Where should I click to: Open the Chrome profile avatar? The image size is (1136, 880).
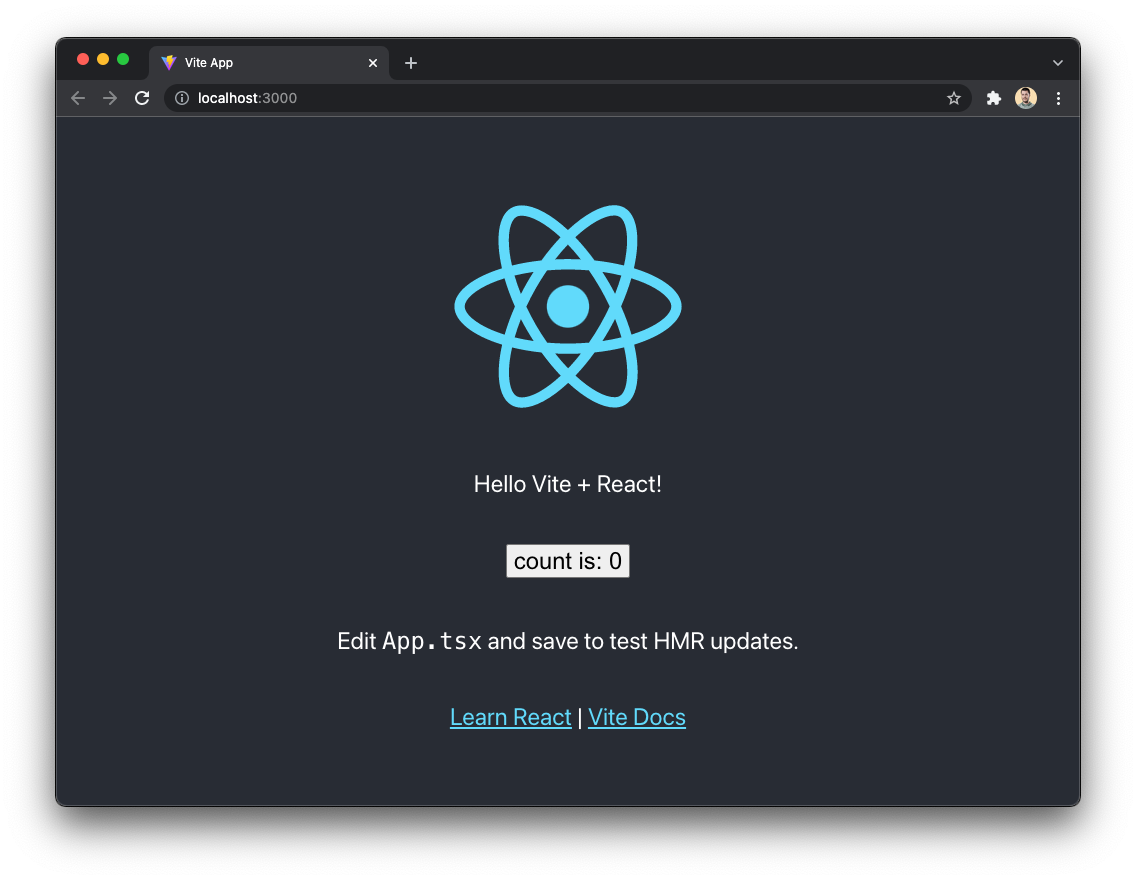click(x=1026, y=98)
